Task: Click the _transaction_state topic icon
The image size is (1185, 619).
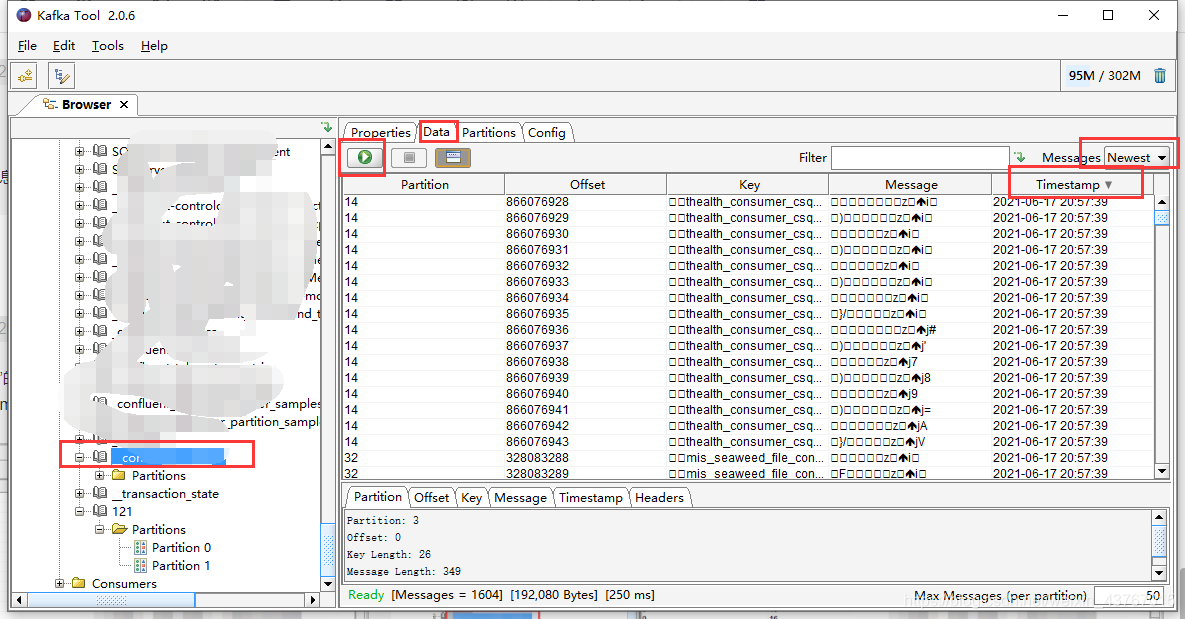Action: [100, 494]
